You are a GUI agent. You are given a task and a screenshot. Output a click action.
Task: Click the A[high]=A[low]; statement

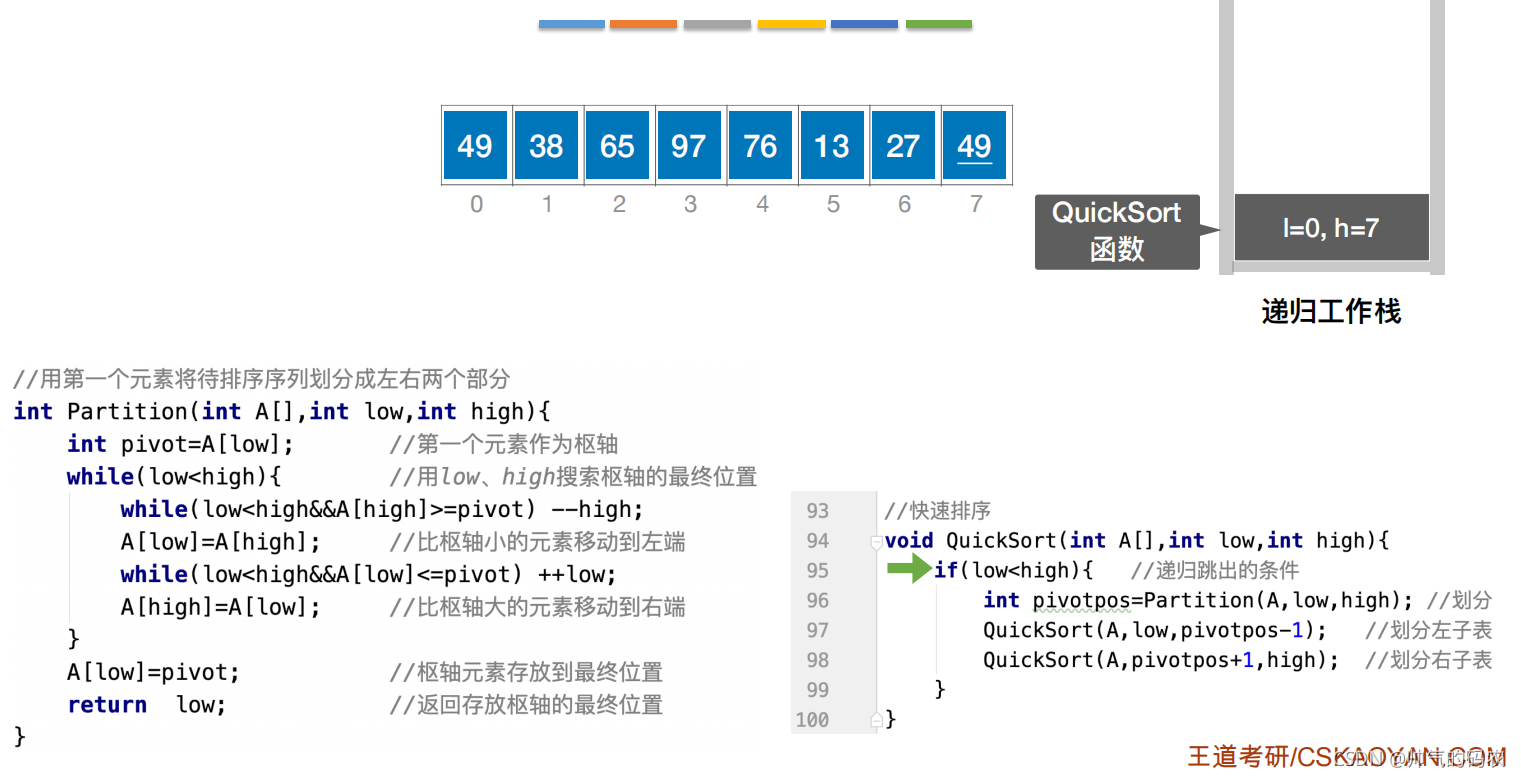point(221,607)
